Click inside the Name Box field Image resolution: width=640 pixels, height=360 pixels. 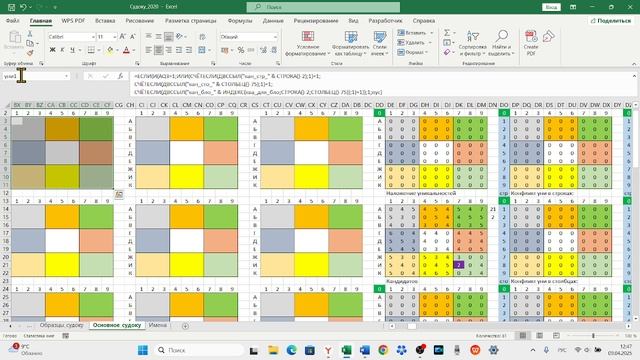(x=33, y=76)
